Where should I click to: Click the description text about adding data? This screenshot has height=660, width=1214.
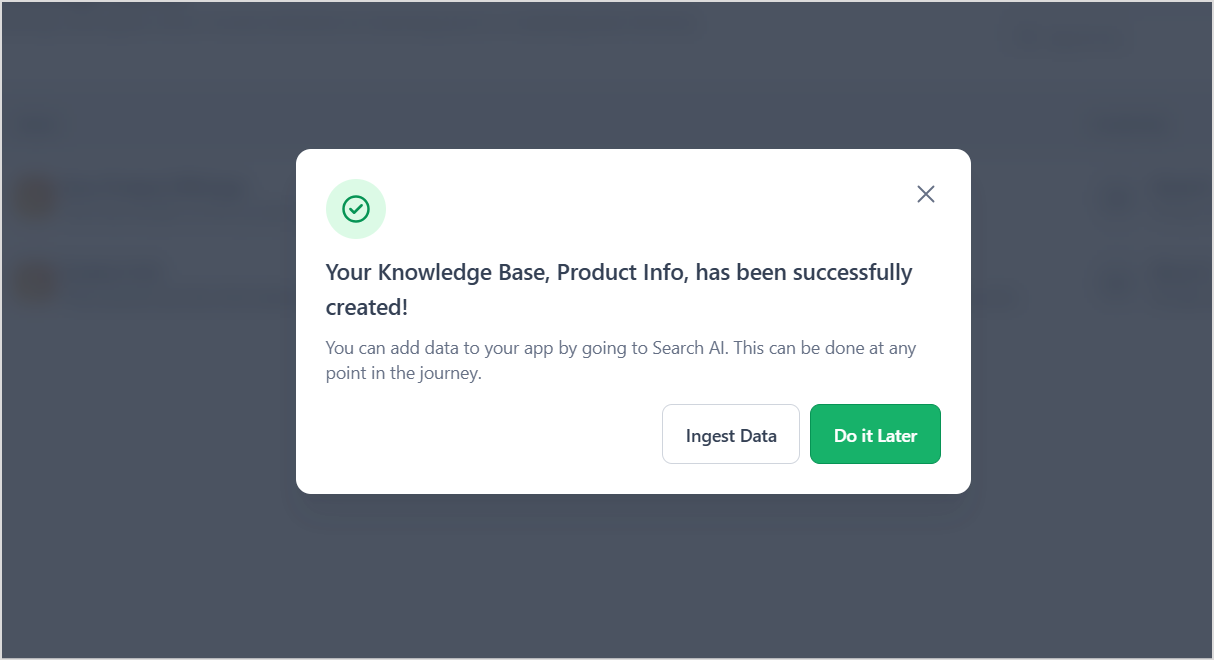click(620, 359)
